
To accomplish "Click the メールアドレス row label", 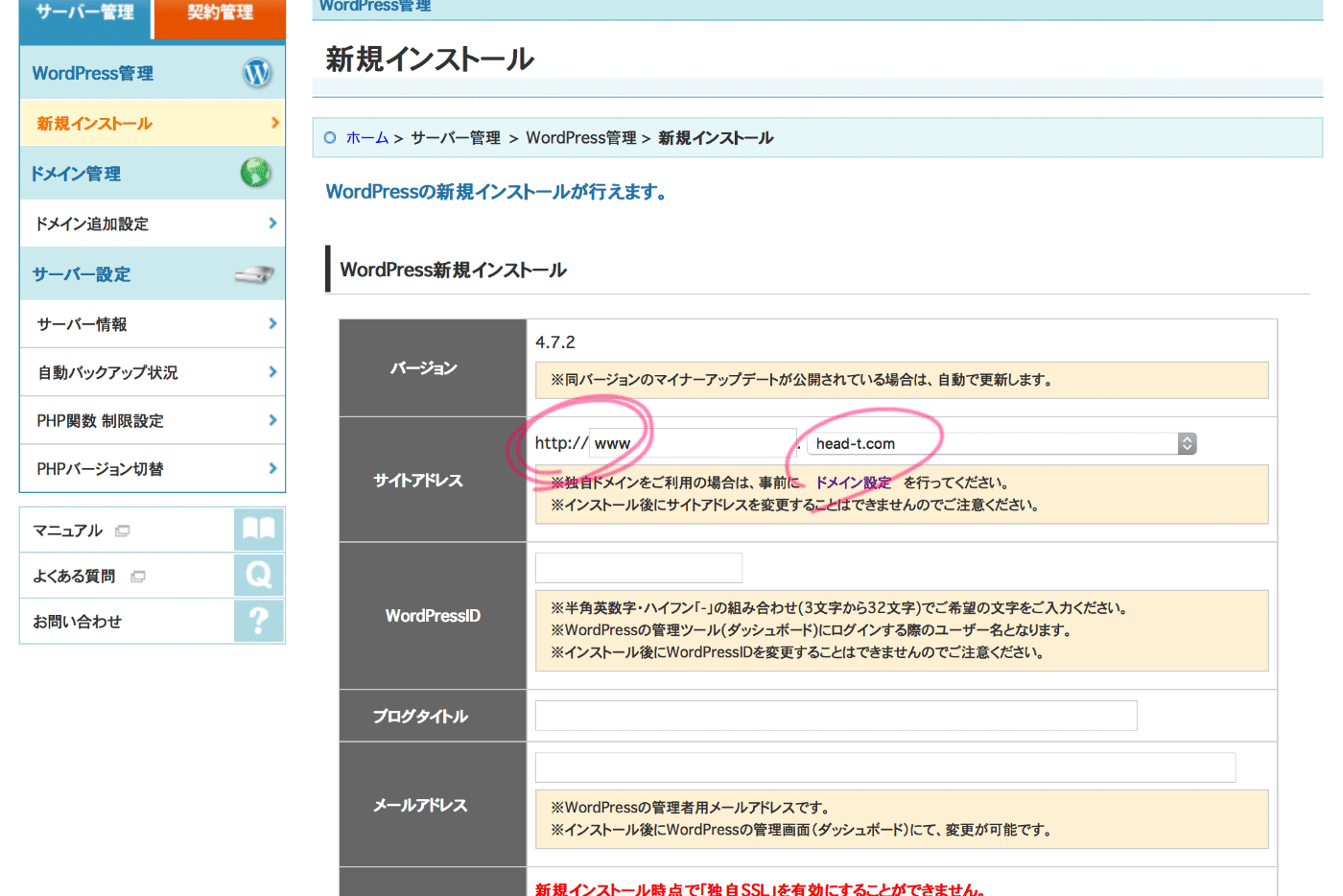I will tap(420, 806).
